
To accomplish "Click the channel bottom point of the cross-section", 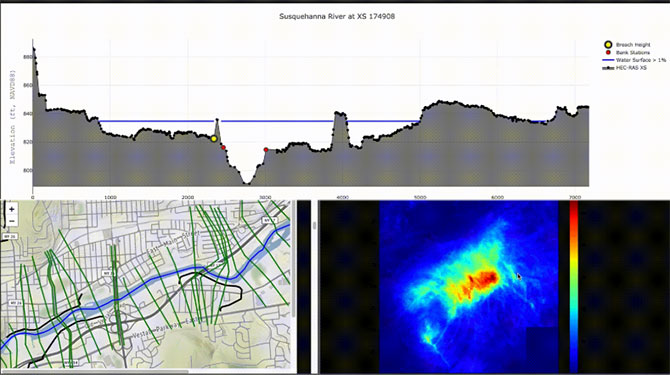I will tap(247, 183).
